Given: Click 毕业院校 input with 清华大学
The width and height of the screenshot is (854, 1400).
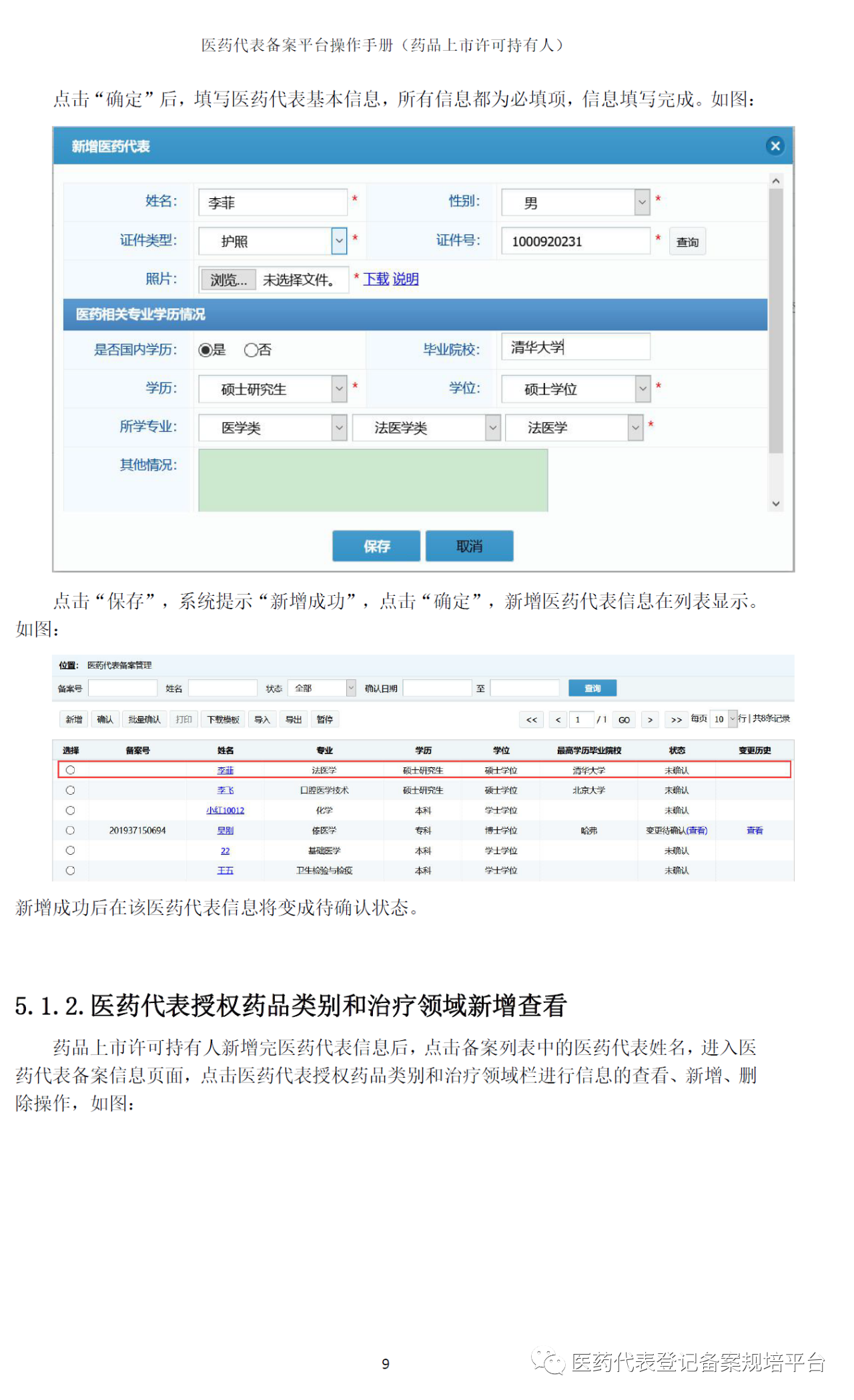Looking at the screenshot, I should click(x=576, y=347).
